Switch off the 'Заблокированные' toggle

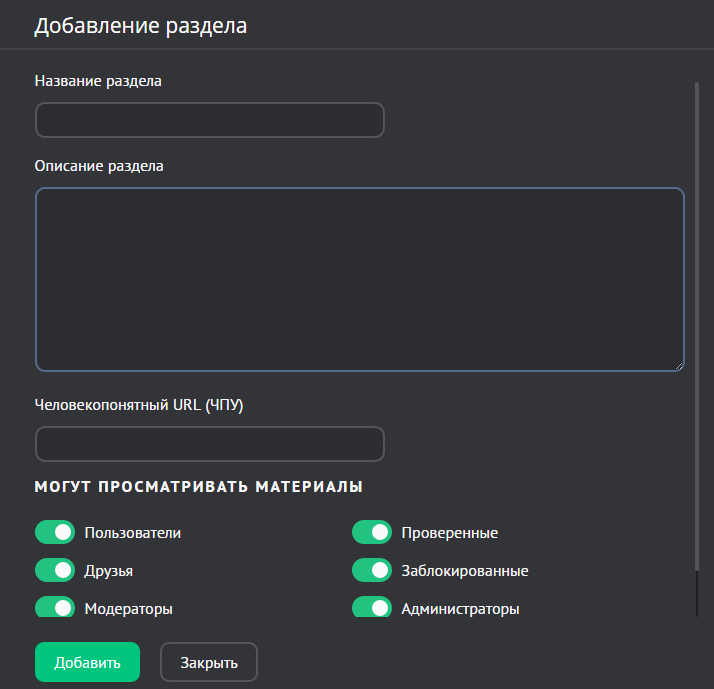coord(371,570)
